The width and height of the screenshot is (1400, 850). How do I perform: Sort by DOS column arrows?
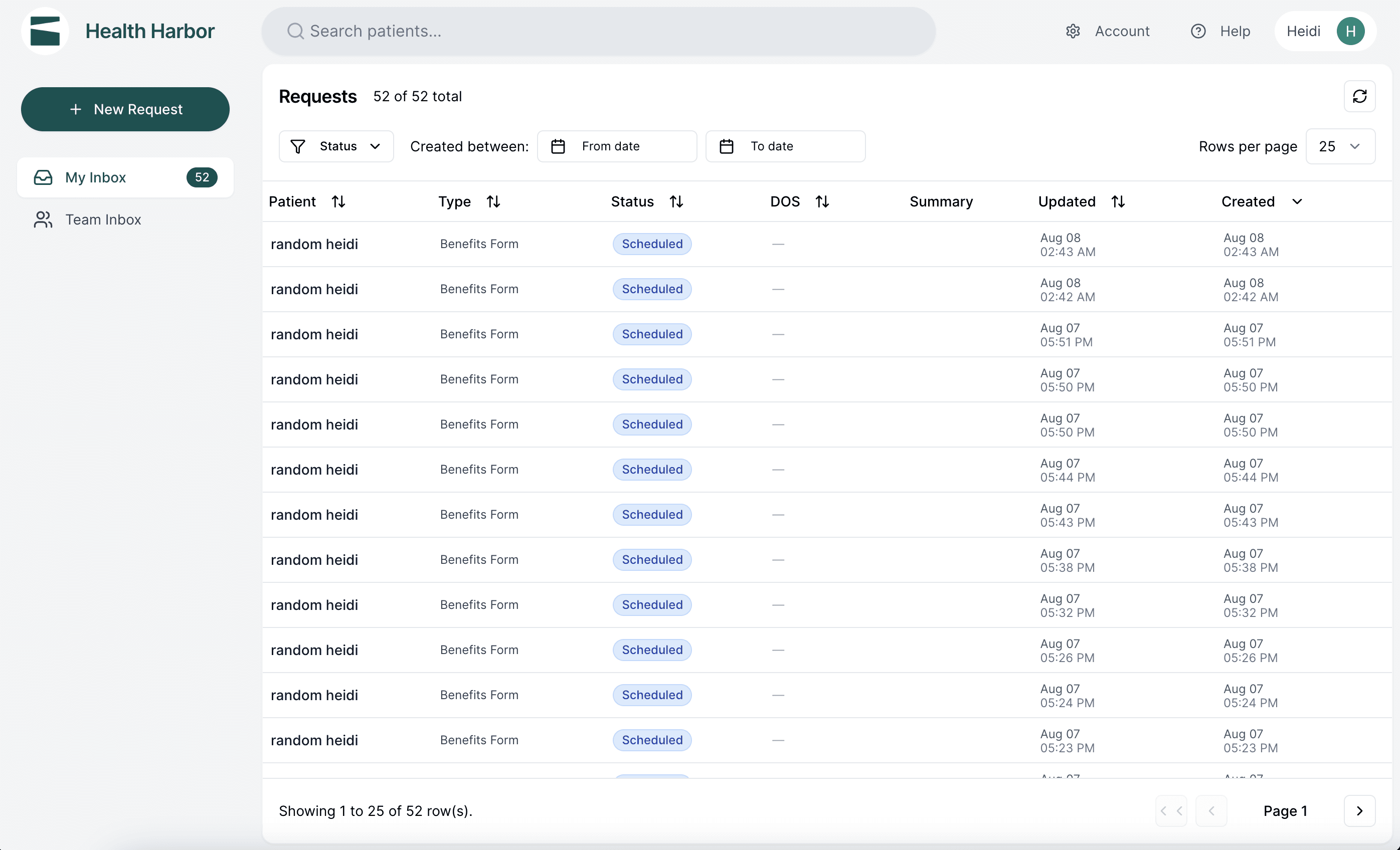click(x=822, y=201)
